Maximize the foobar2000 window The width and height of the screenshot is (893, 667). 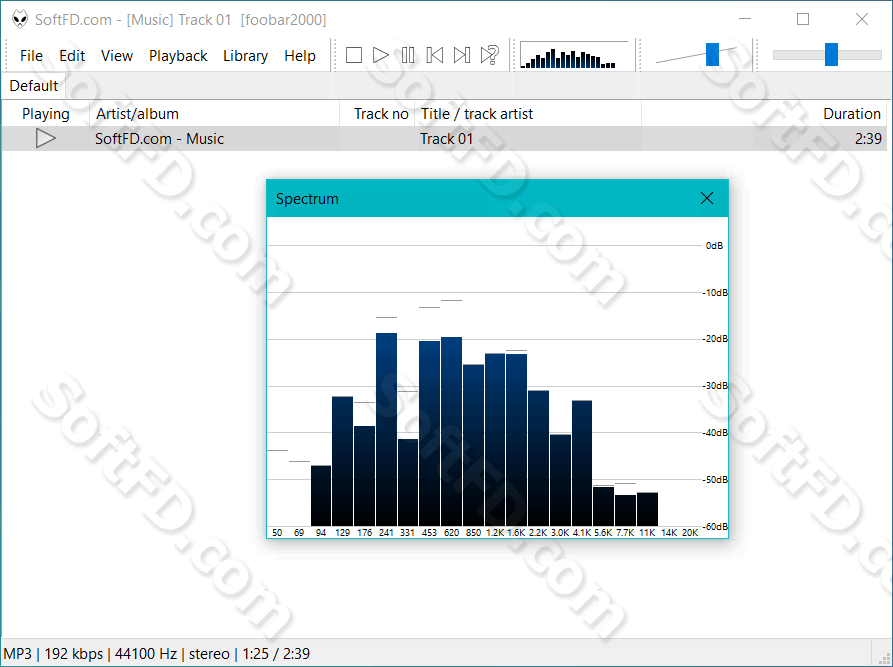pos(803,19)
